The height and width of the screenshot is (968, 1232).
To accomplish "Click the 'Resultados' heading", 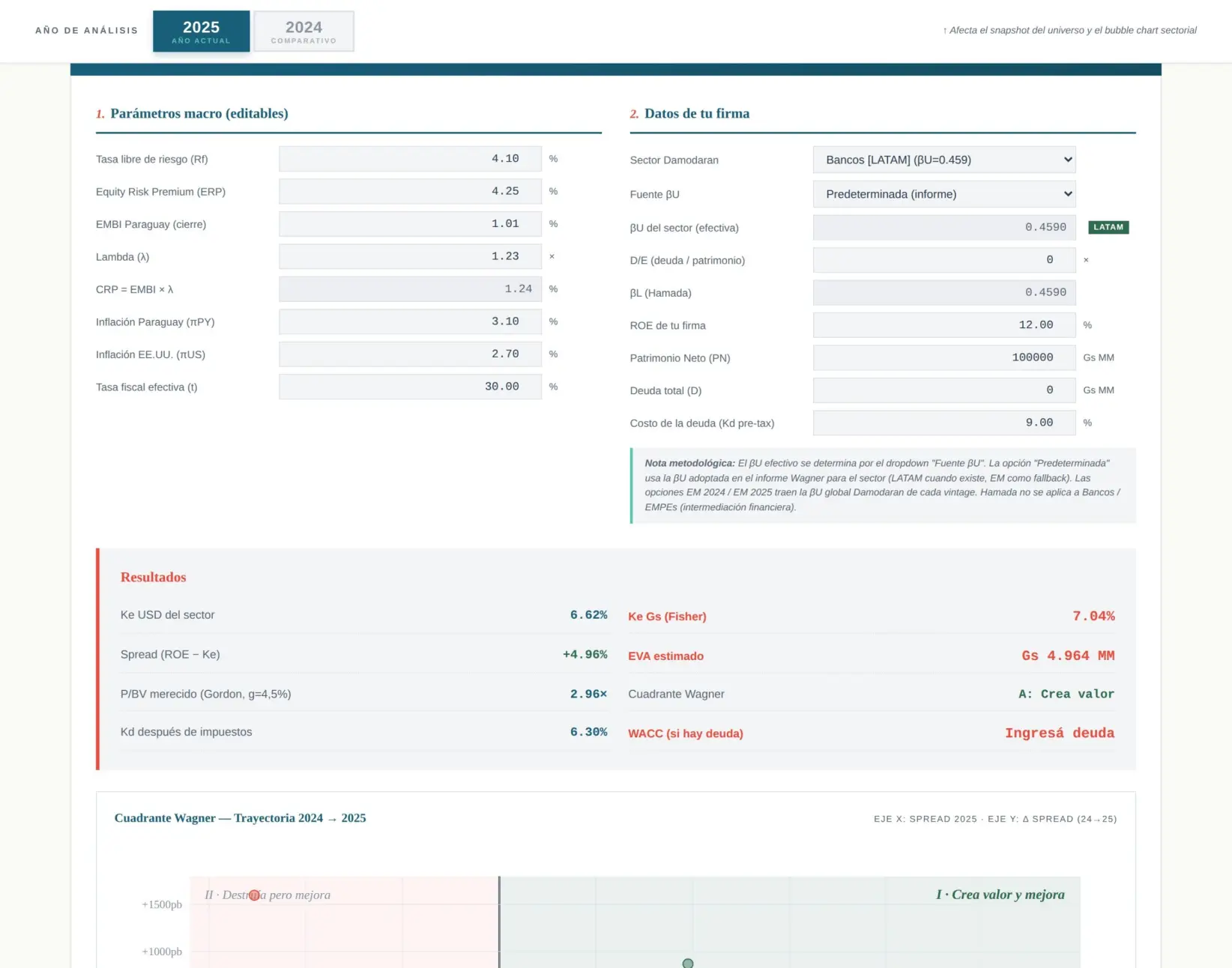I will pyautogui.click(x=153, y=578).
